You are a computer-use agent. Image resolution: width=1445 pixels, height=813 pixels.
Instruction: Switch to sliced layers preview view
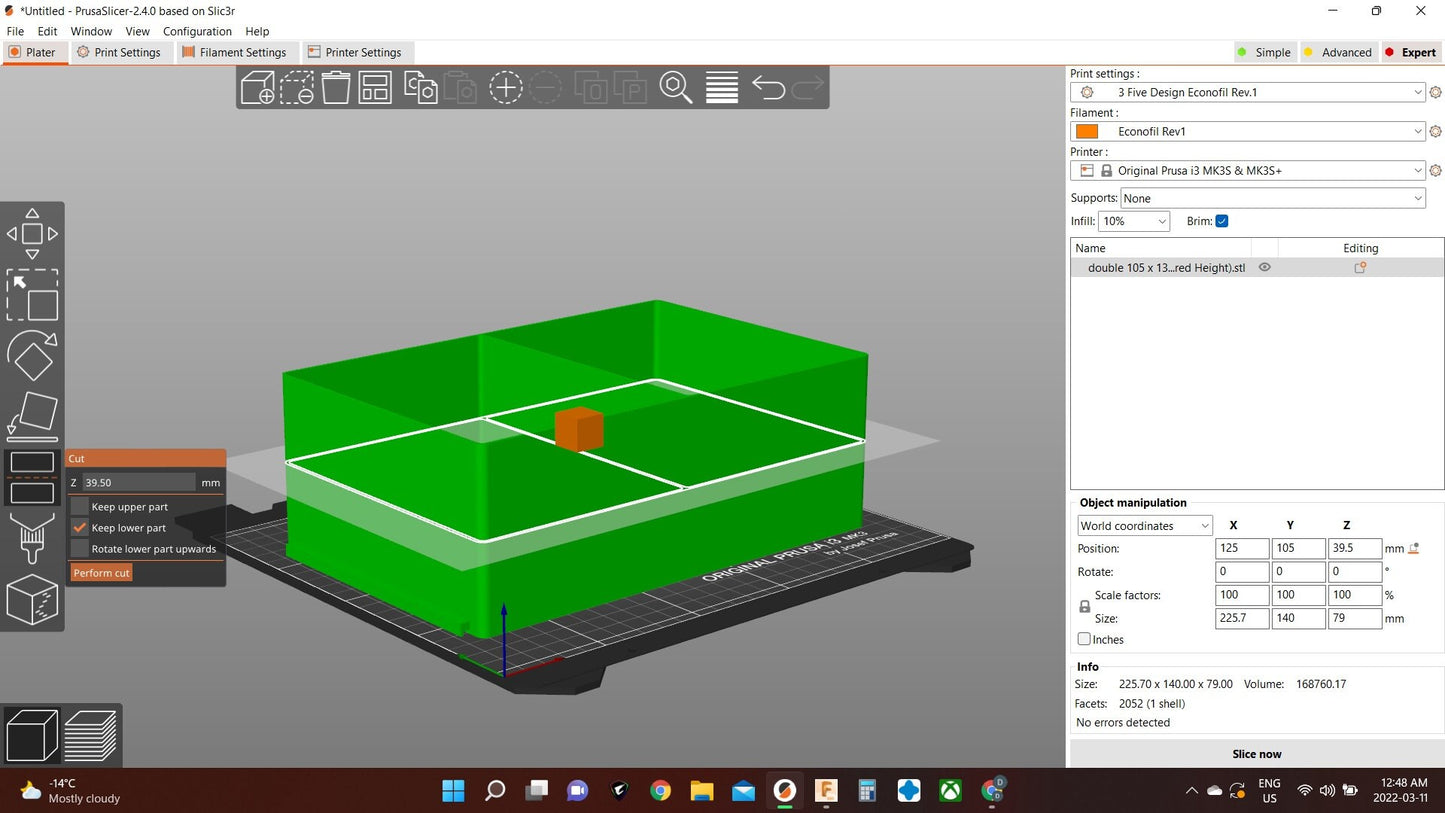pyautogui.click(x=91, y=736)
